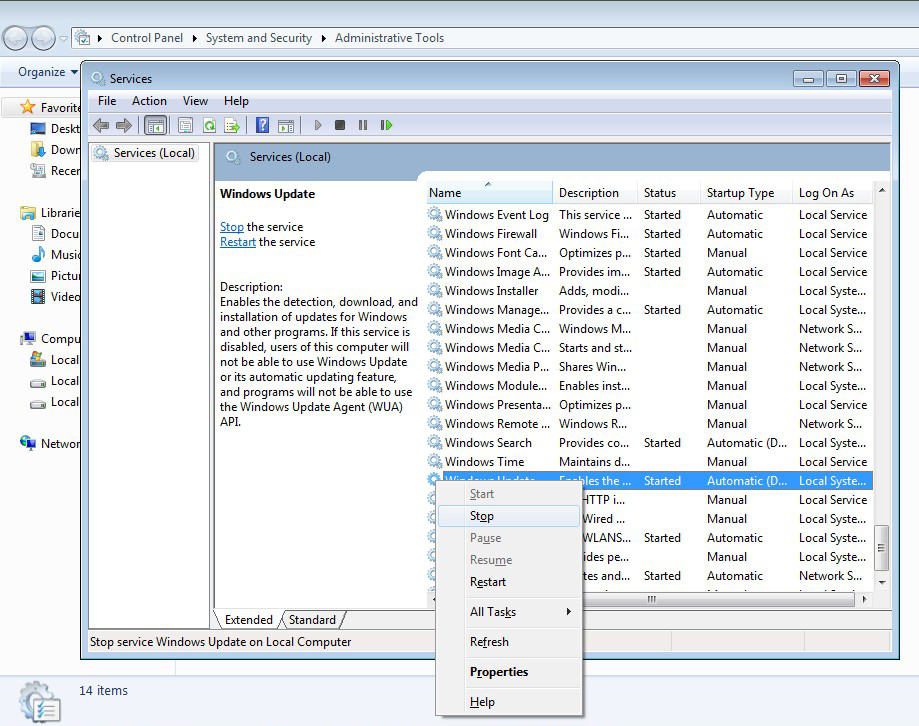Screen dimensions: 919x726
Task: Click the horizontal scrollbar right arrow
Action: 864,599
